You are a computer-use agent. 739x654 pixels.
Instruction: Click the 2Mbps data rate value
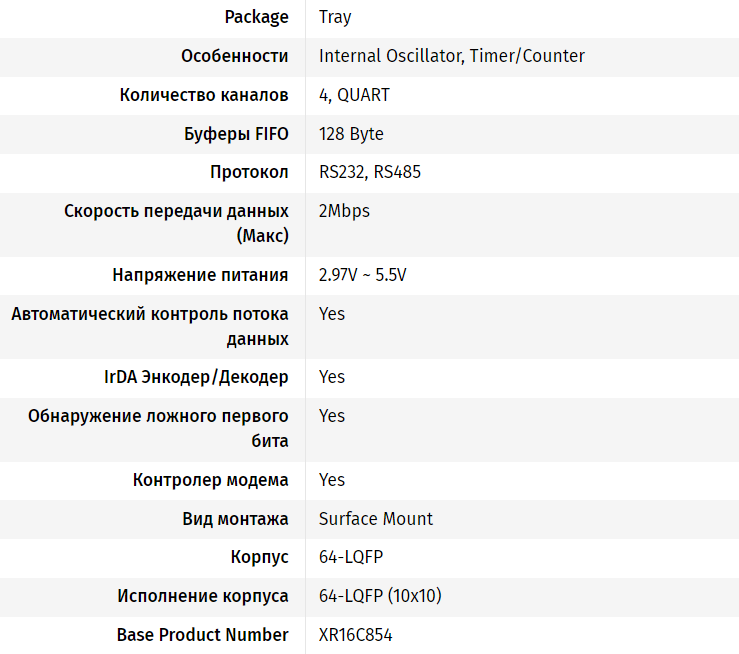point(344,211)
